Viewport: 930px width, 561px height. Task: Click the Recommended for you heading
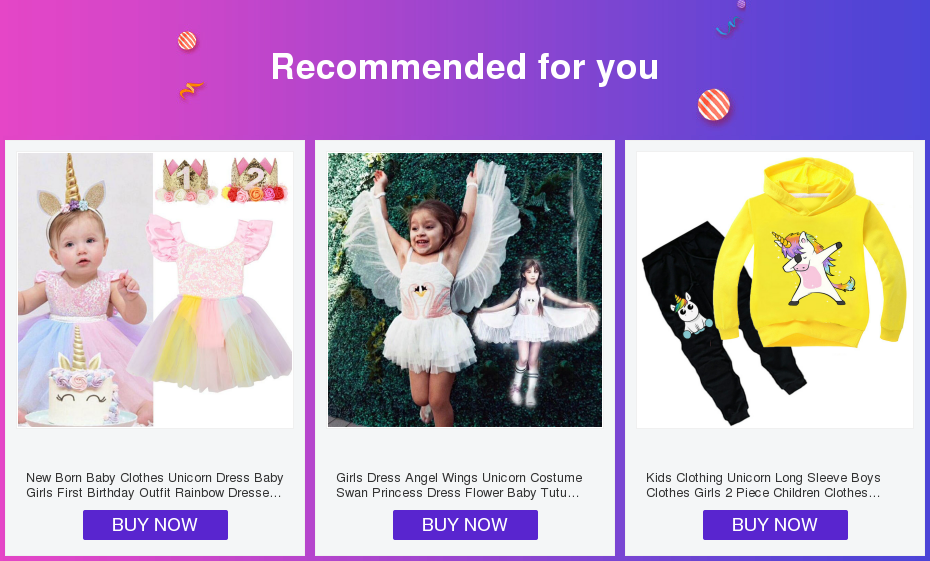point(465,67)
